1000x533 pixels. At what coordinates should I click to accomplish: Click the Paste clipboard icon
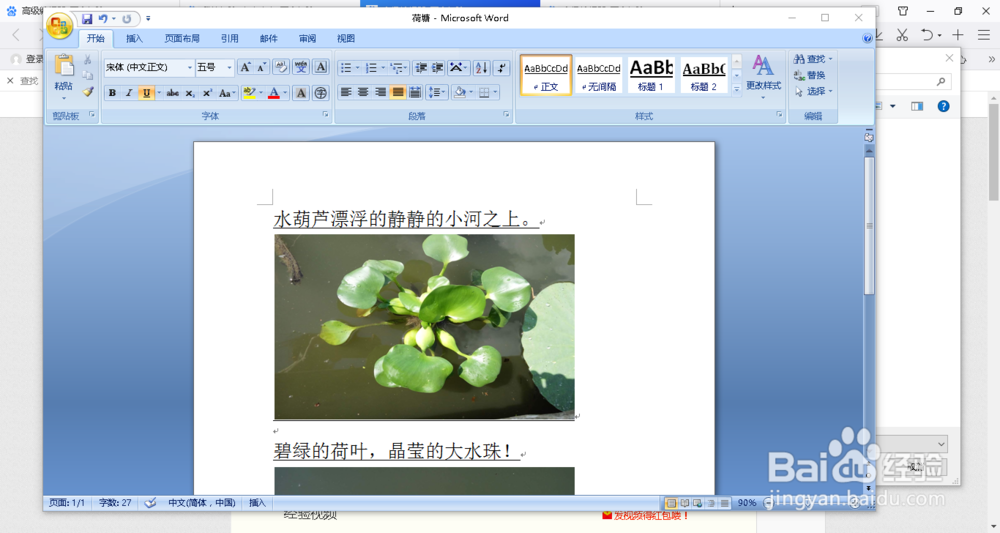click(x=63, y=66)
